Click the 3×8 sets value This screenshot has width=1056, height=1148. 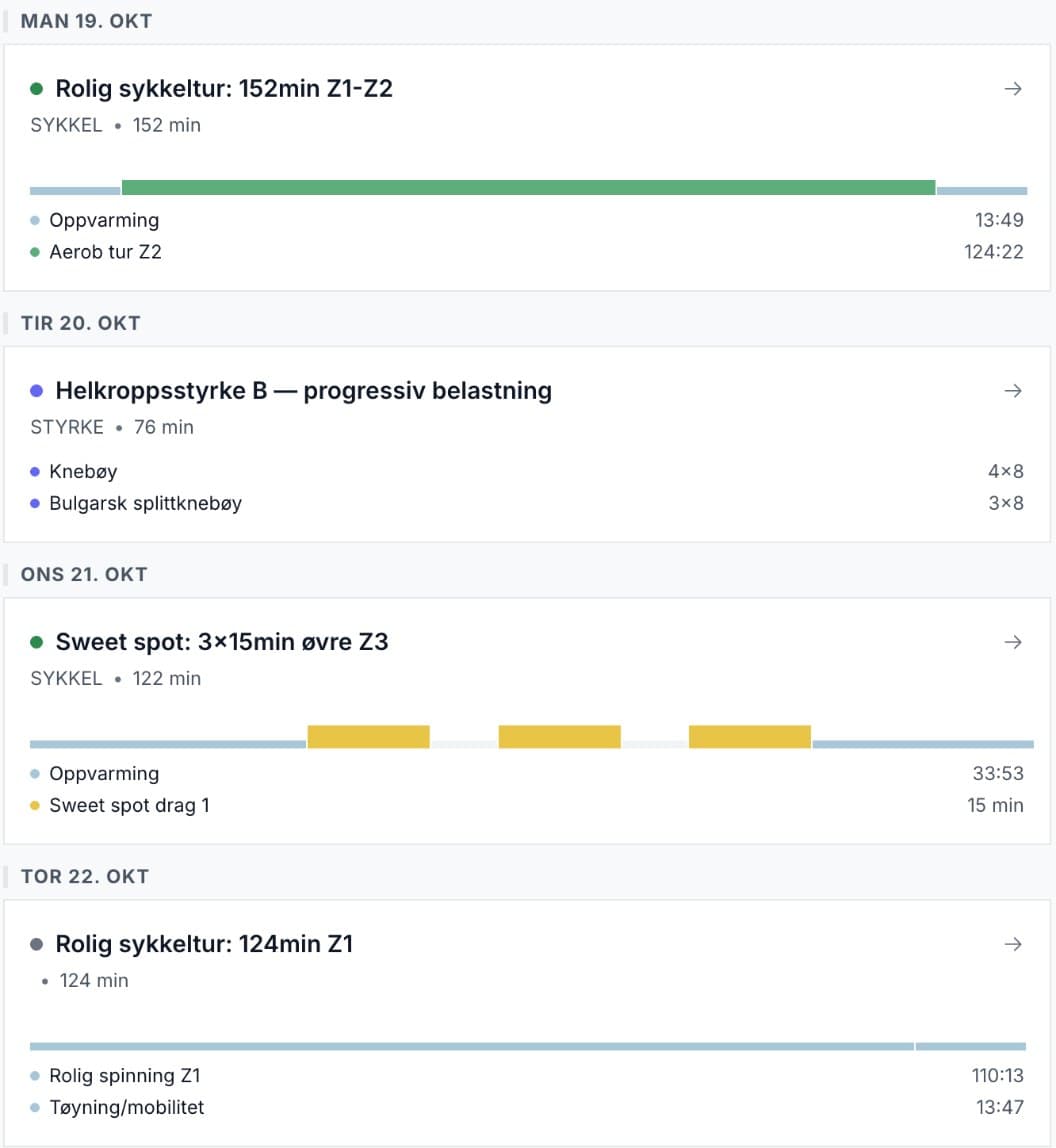pos(1006,504)
